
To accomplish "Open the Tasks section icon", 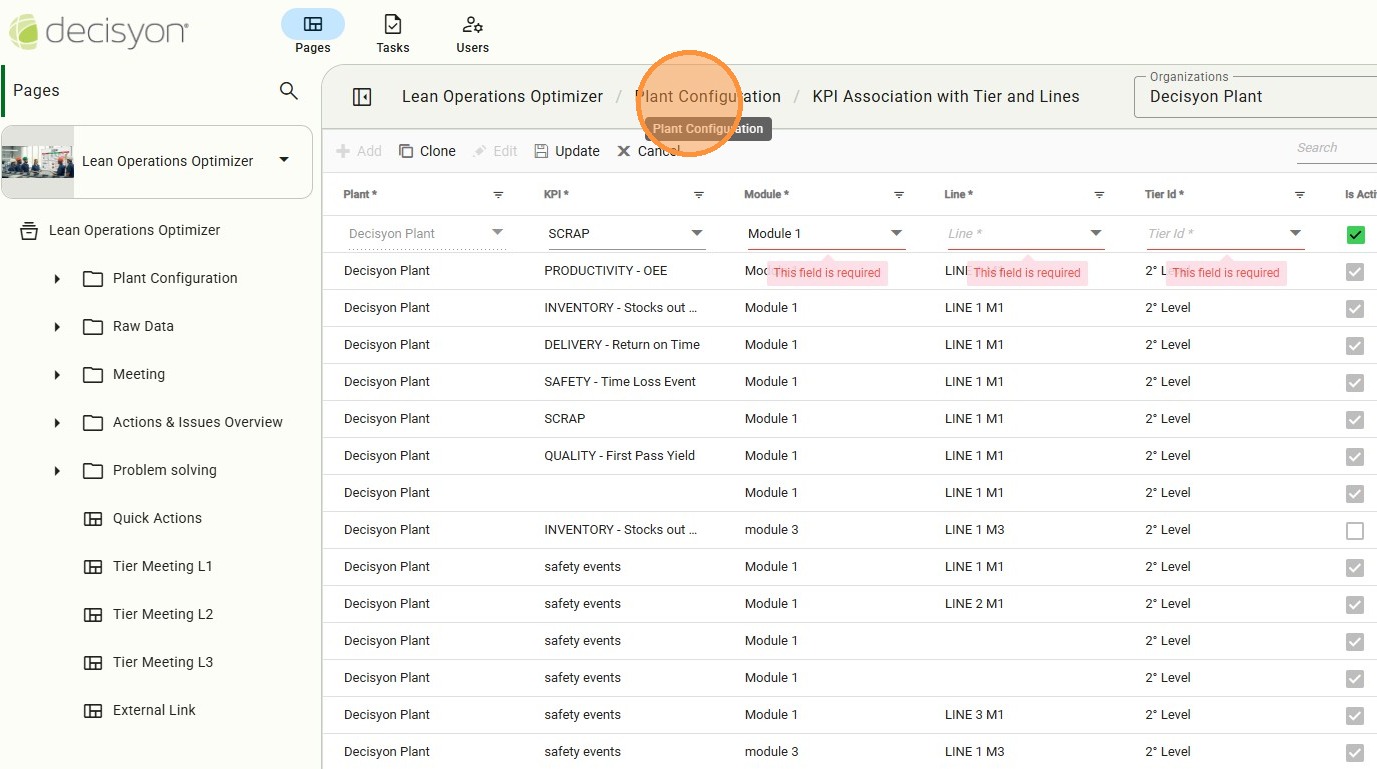I will (393, 25).
